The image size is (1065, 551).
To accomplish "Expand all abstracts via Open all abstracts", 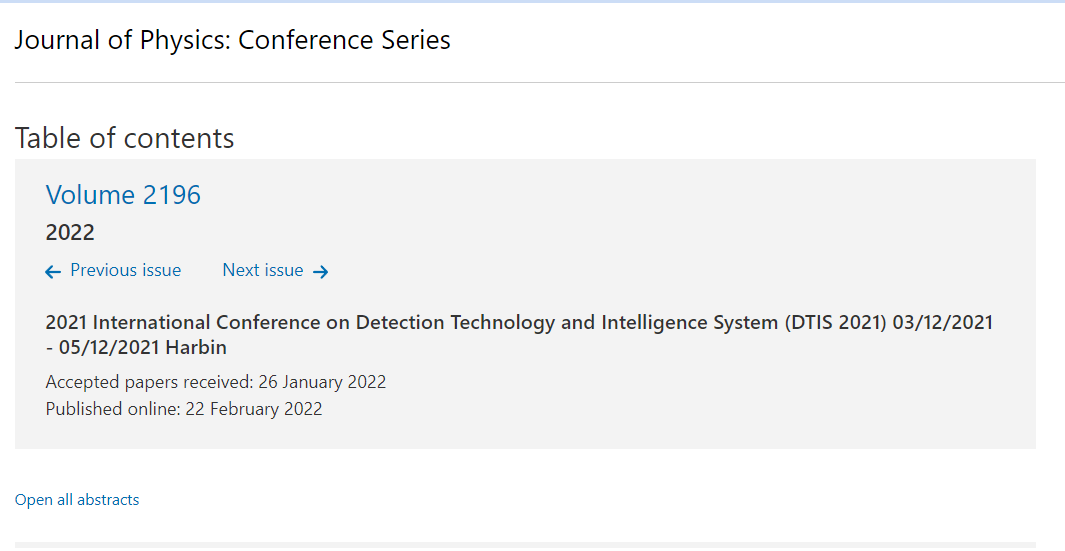I will point(77,500).
